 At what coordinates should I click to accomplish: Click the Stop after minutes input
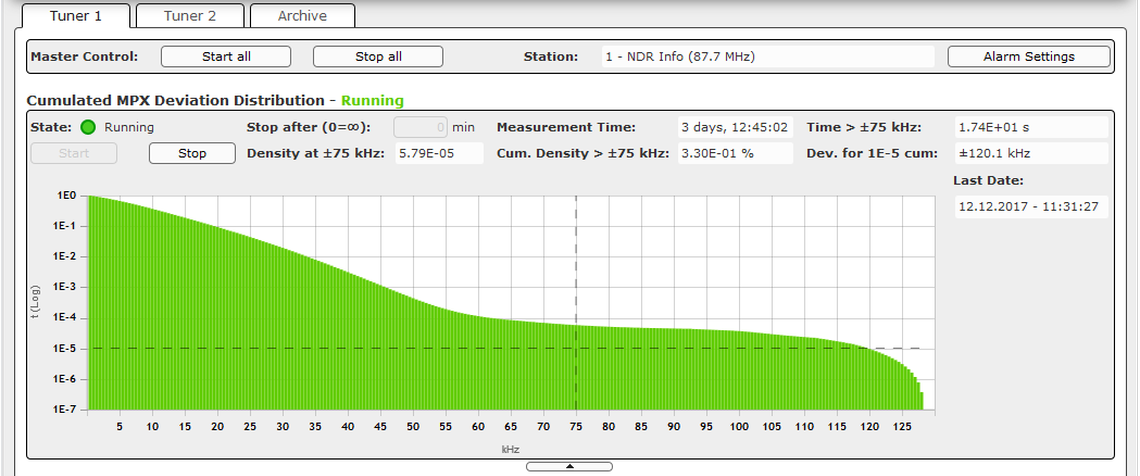click(x=421, y=127)
